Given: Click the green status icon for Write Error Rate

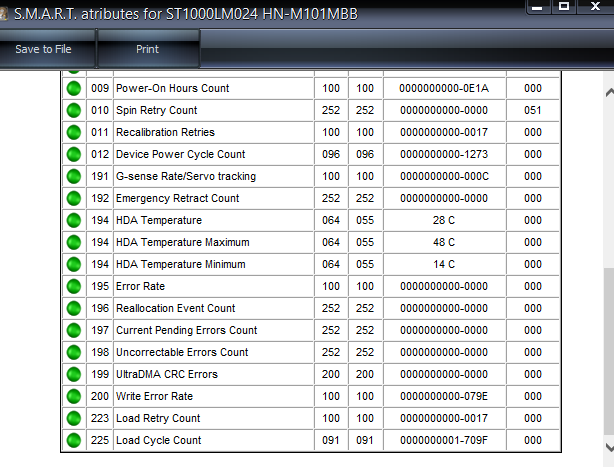Looking at the screenshot, I should click(74, 397).
